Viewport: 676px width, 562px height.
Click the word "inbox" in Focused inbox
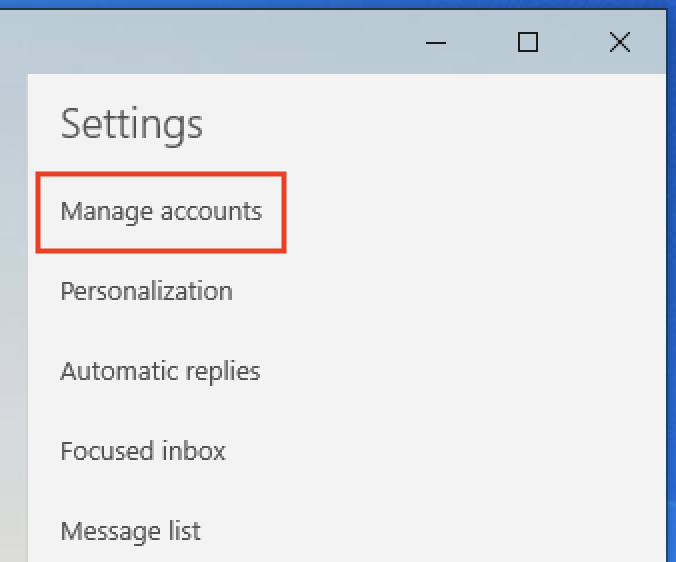pos(195,451)
